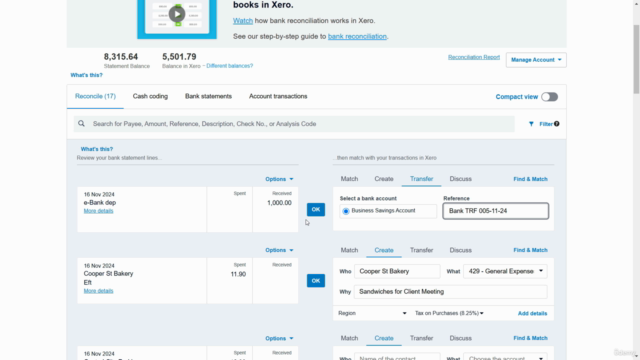Open the bank reconciliation guide link
640x360 pixels.
357,36
